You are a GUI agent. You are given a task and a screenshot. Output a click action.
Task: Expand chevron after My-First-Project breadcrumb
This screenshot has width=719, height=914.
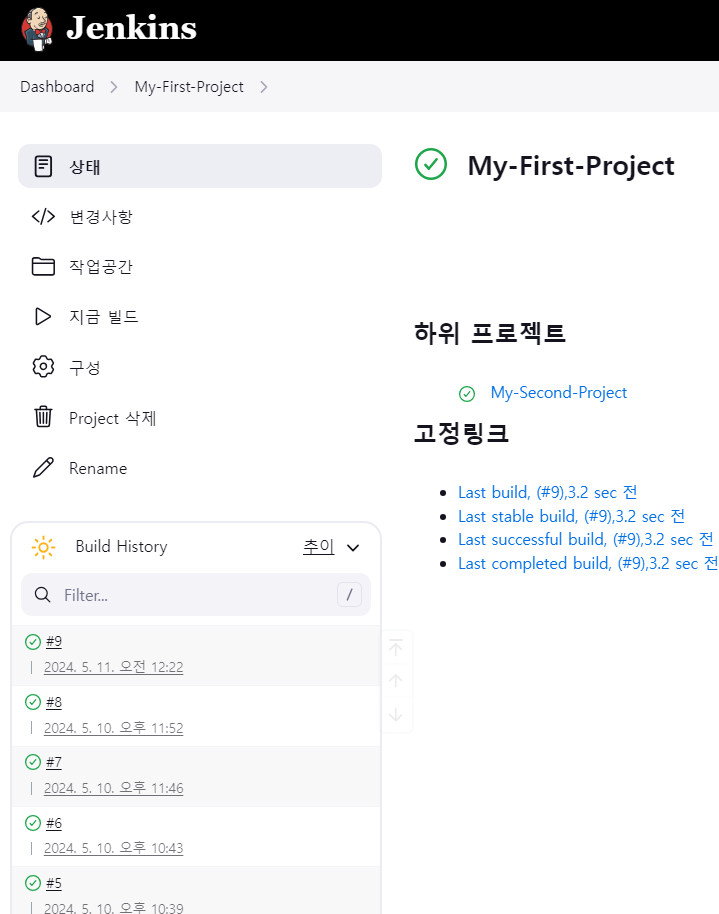[264, 87]
